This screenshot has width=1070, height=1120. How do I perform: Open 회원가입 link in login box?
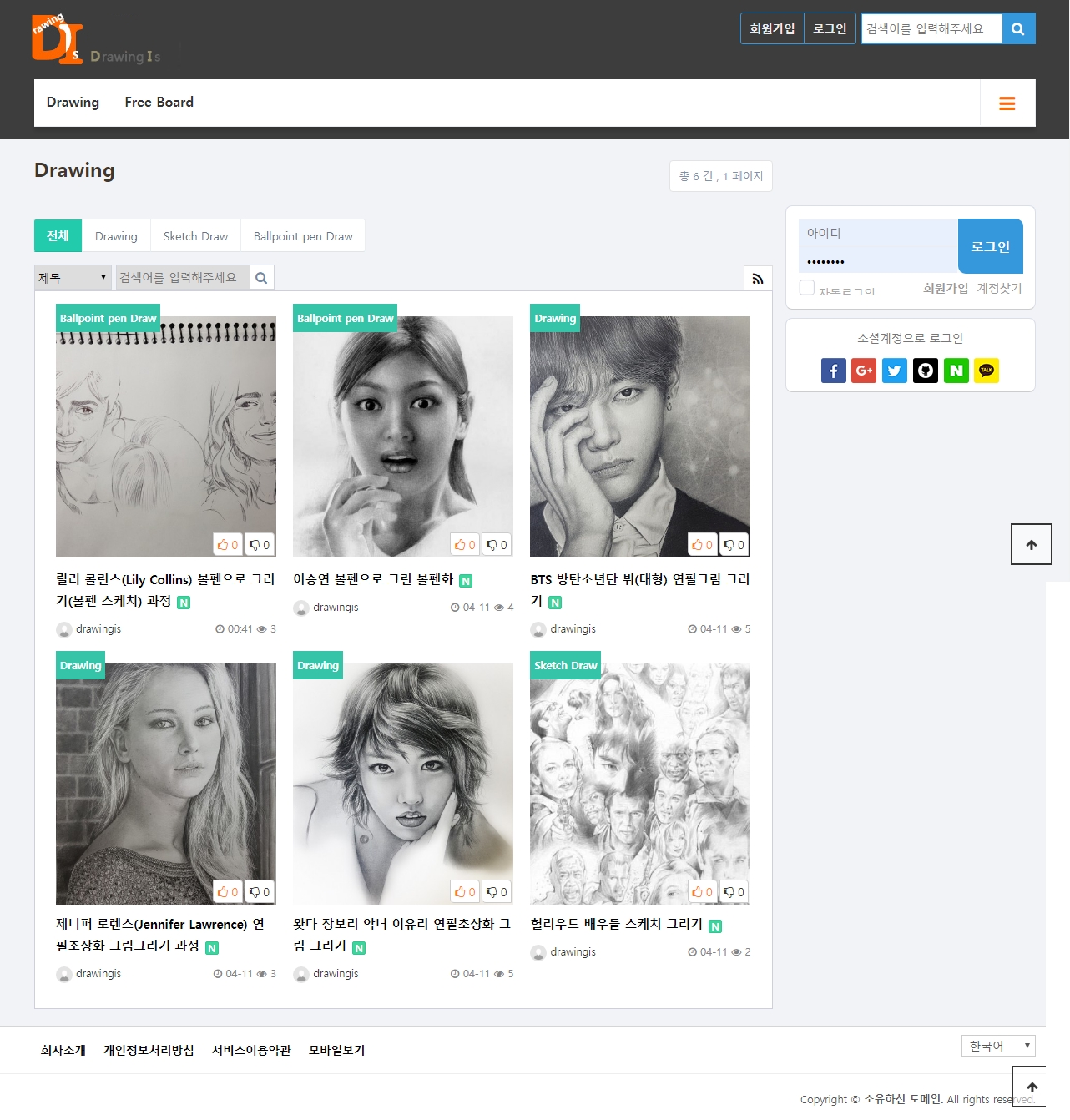click(x=946, y=288)
